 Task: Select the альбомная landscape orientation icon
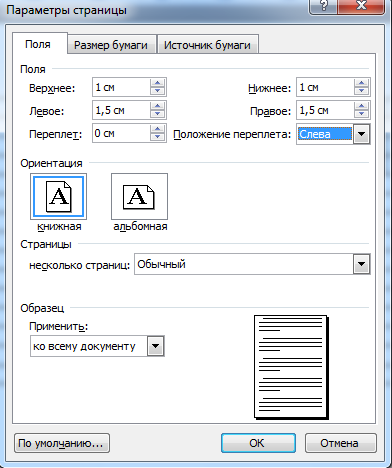(139, 196)
